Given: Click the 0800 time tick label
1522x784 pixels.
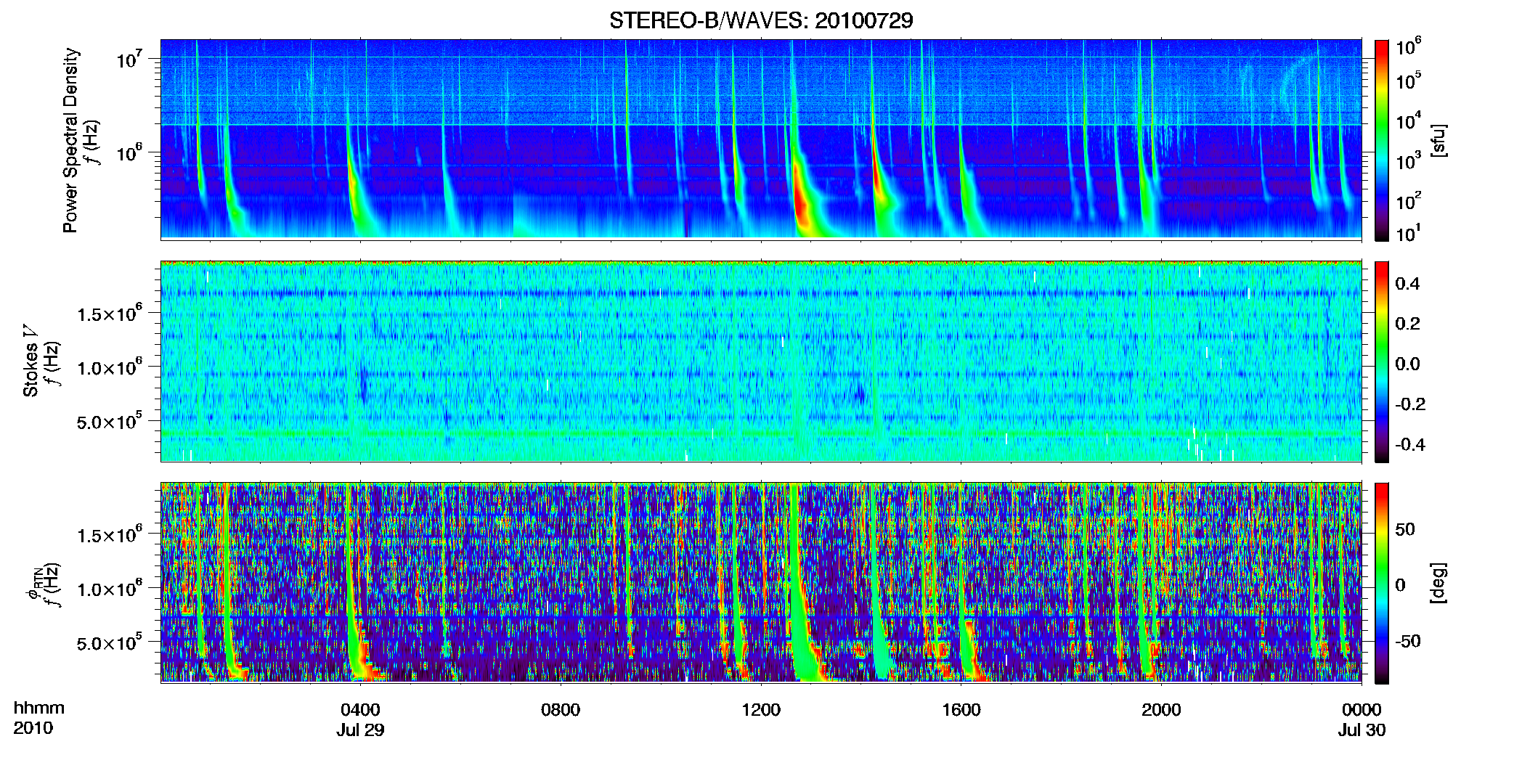Looking at the screenshot, I should tap(561, 709).
